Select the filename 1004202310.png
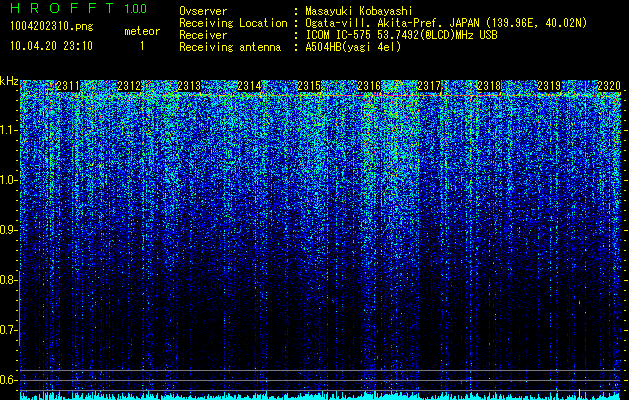629x400 pixels. tap(52, 27)
